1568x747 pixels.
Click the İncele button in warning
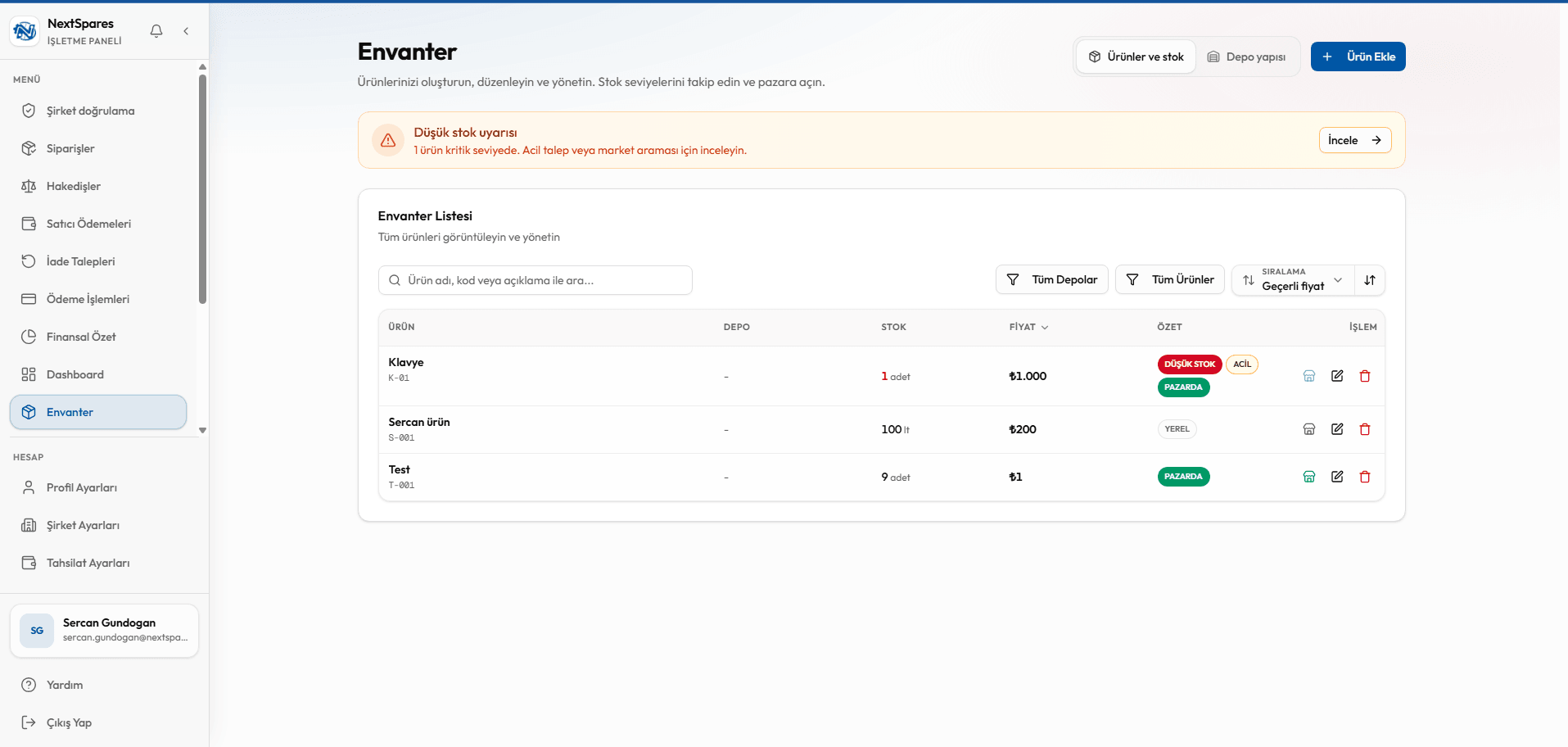click(x=1355, y=140)
